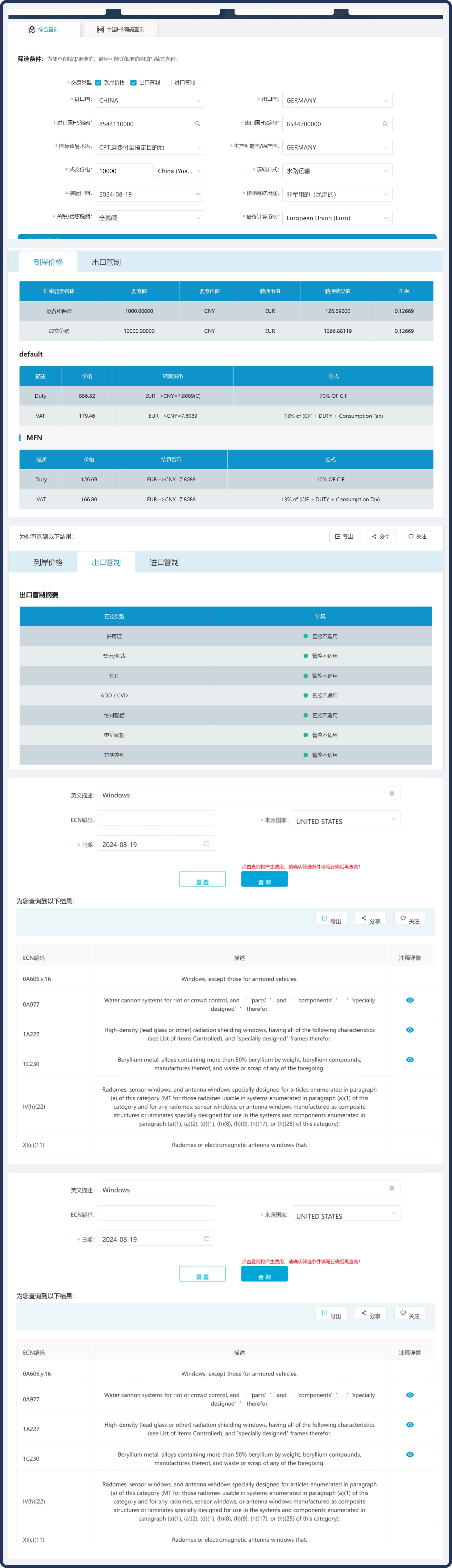Open the China (Yuan) currency dropdown
The image size is (452, 1568).
coord(179,171)
